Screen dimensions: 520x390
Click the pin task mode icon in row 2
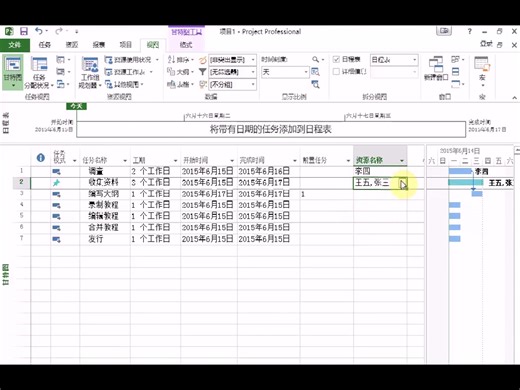[56, 182]
